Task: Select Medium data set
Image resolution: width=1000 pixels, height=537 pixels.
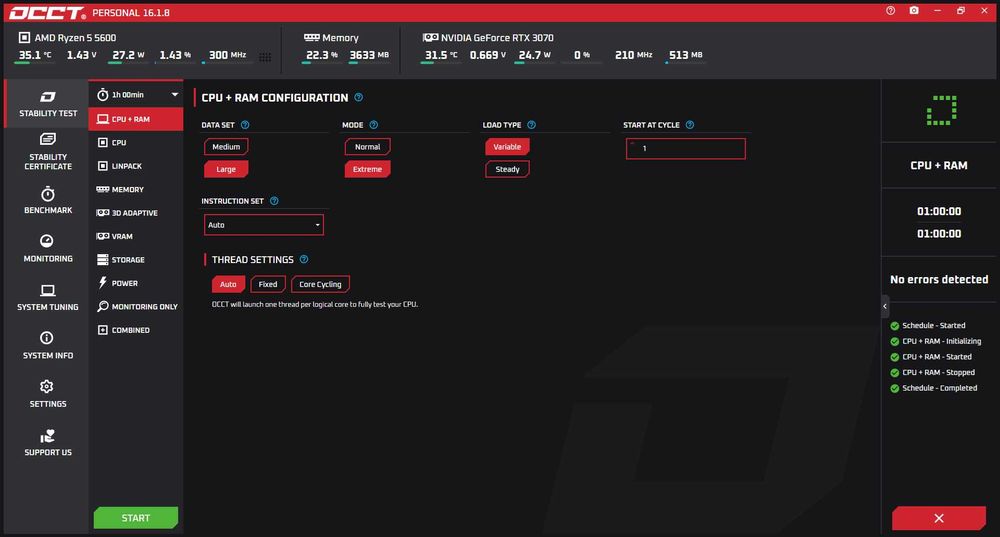Action: point(226,147)
